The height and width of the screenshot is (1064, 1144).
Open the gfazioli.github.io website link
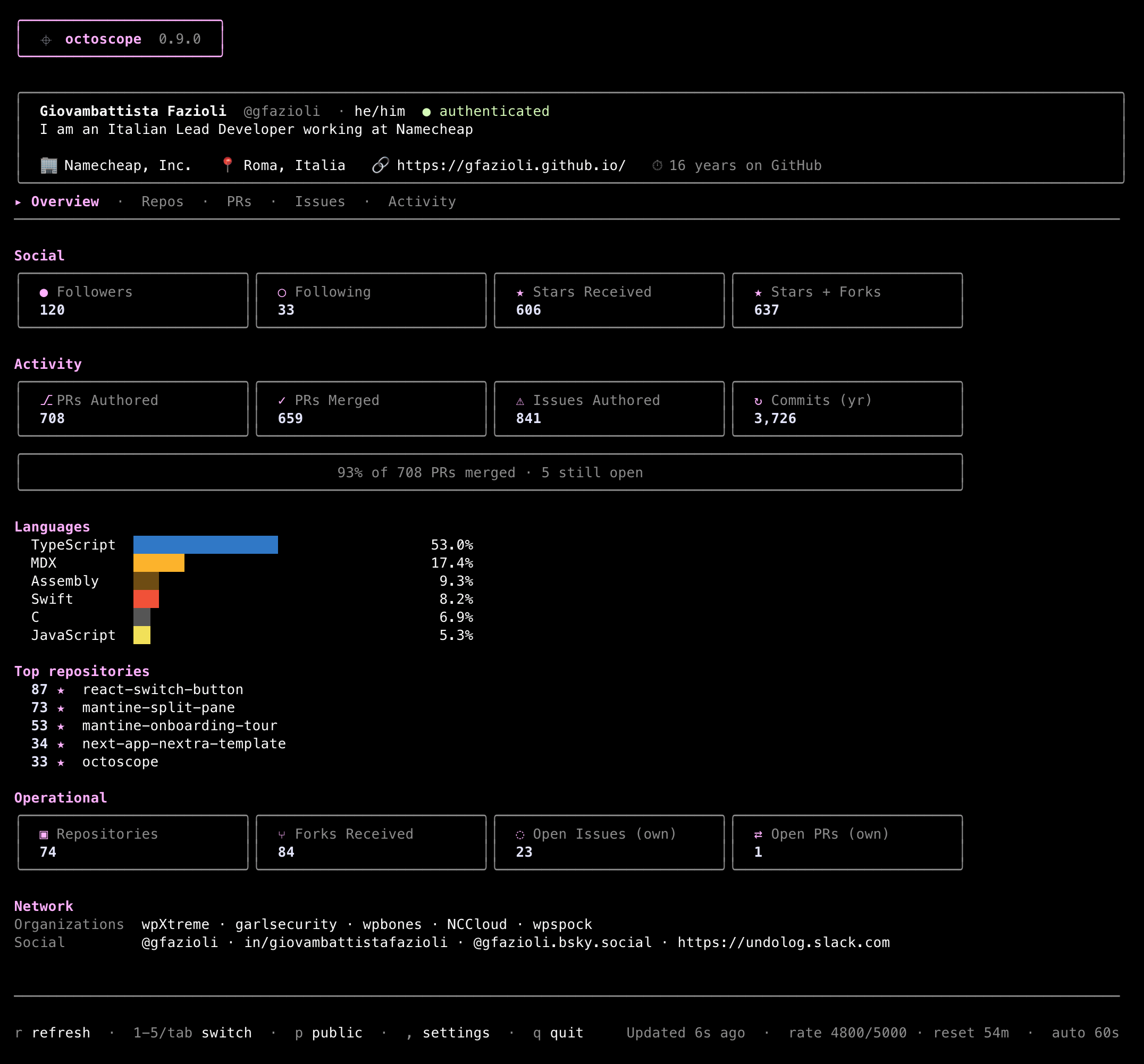pos(511,165)
